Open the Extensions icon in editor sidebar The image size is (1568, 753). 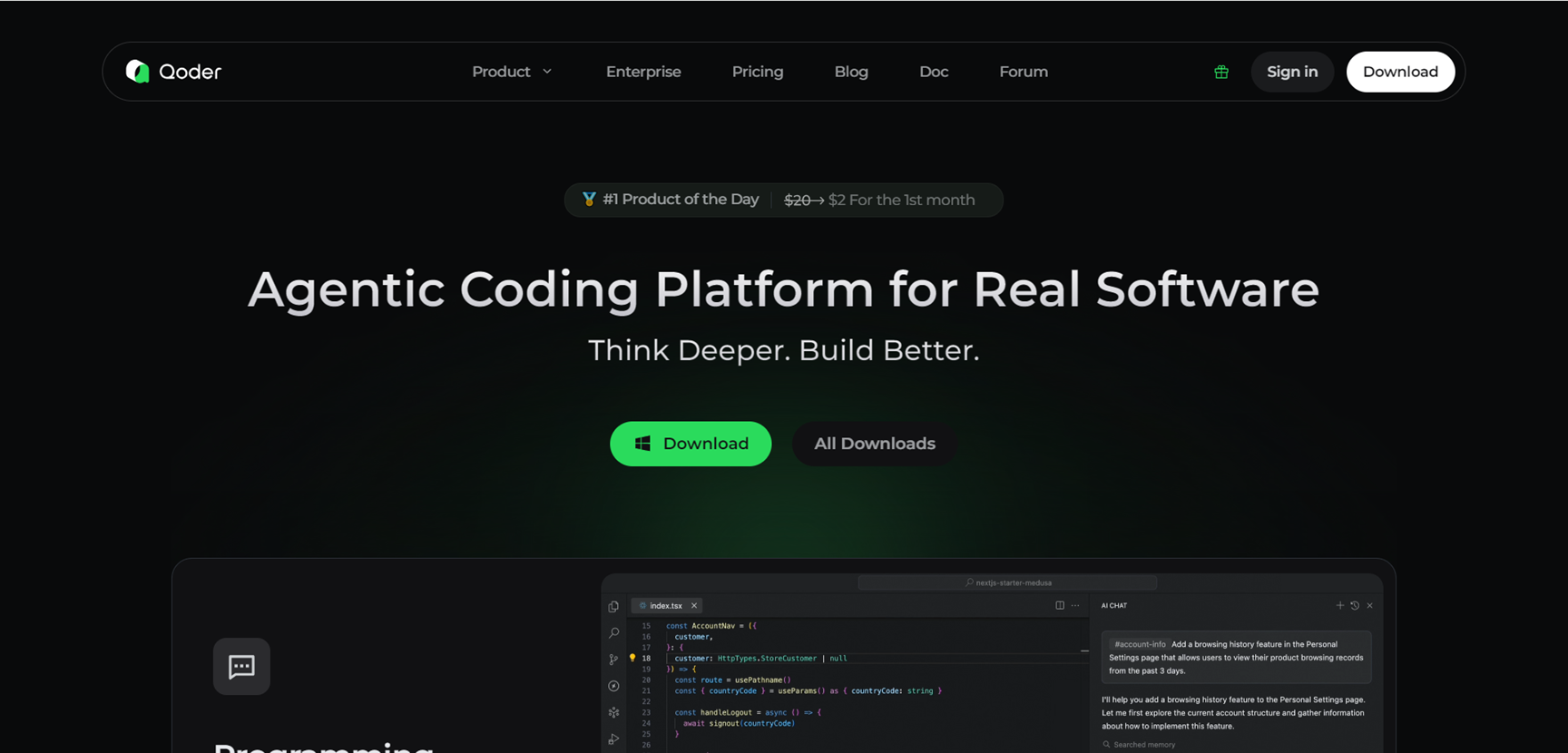click(x=613, y=712)
